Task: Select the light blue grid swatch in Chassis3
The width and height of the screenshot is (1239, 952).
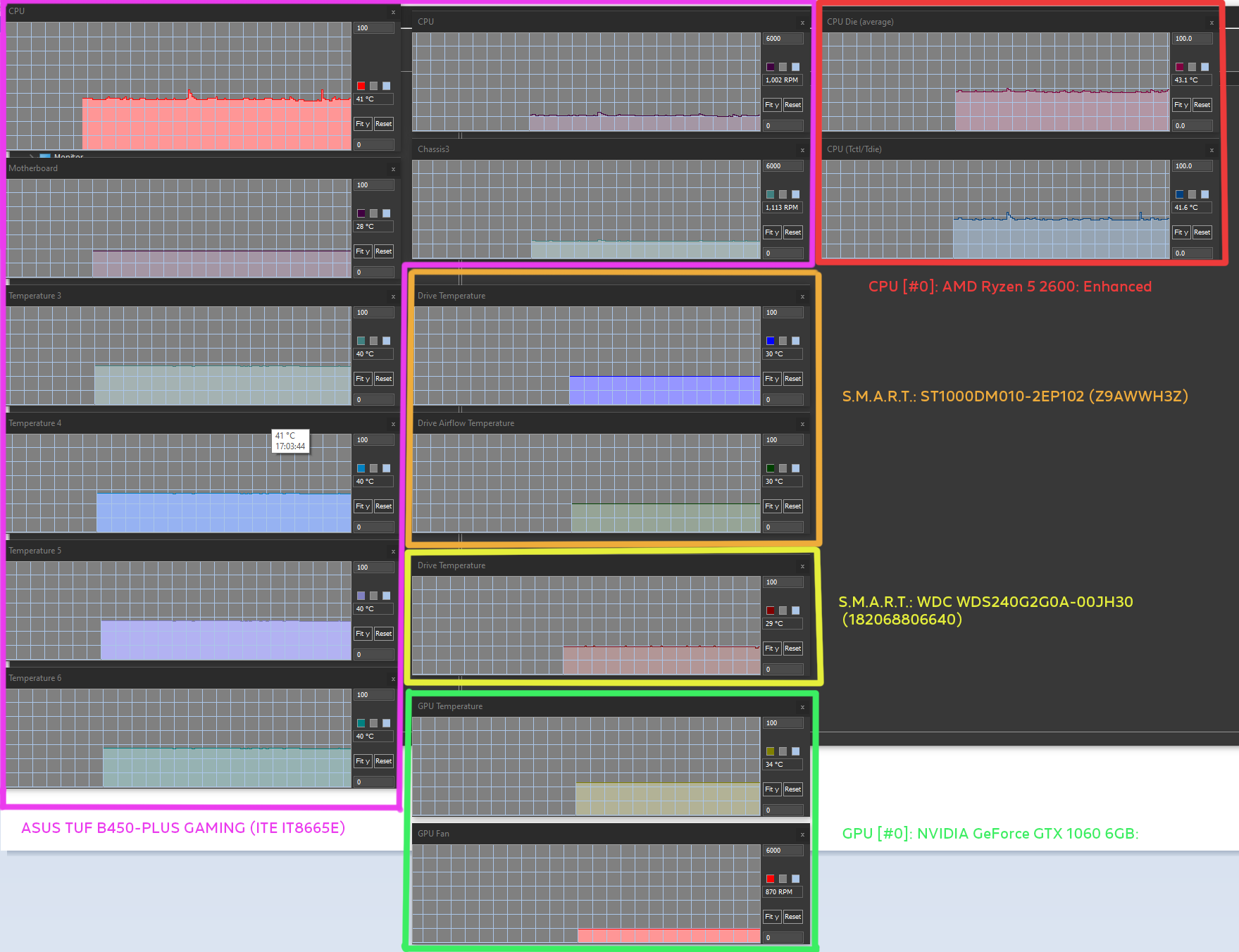Action: (795, 194)
